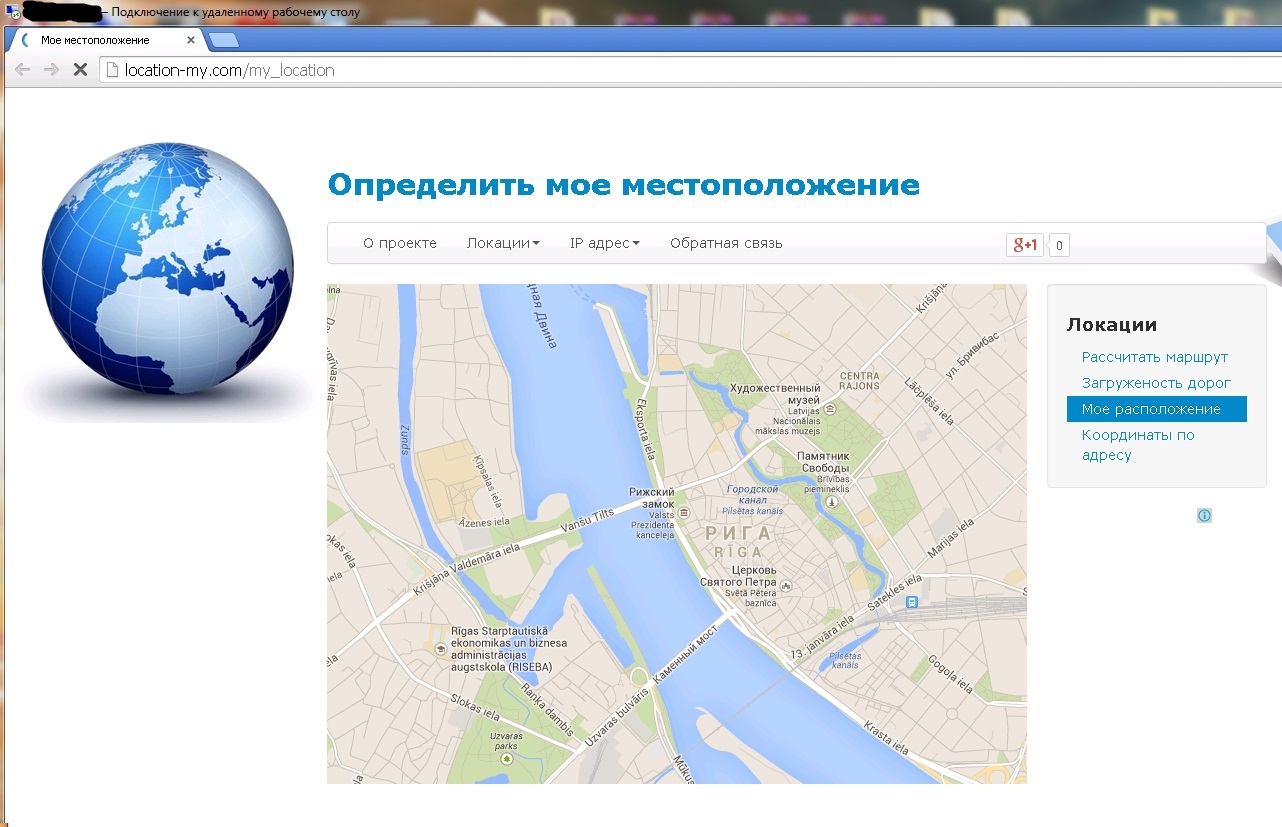
Task: Click 'Krišjāņa Valdemāra iela' street label
Action: coord(467,570)
